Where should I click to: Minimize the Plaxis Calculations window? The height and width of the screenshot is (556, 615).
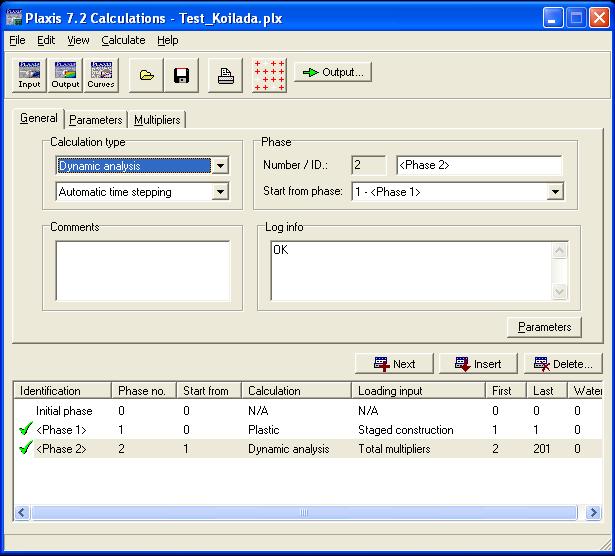553,18
